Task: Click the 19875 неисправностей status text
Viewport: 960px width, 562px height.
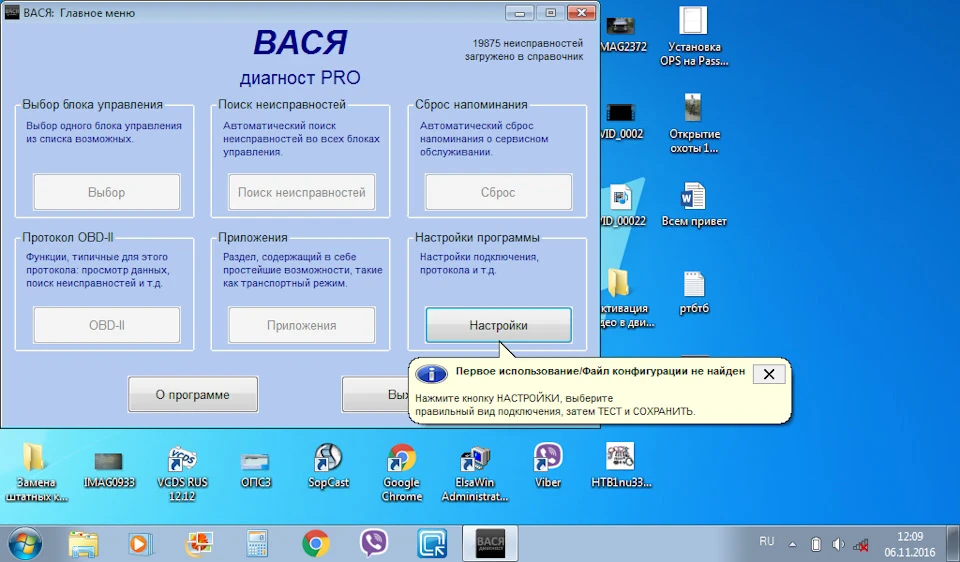Action: 524,50
